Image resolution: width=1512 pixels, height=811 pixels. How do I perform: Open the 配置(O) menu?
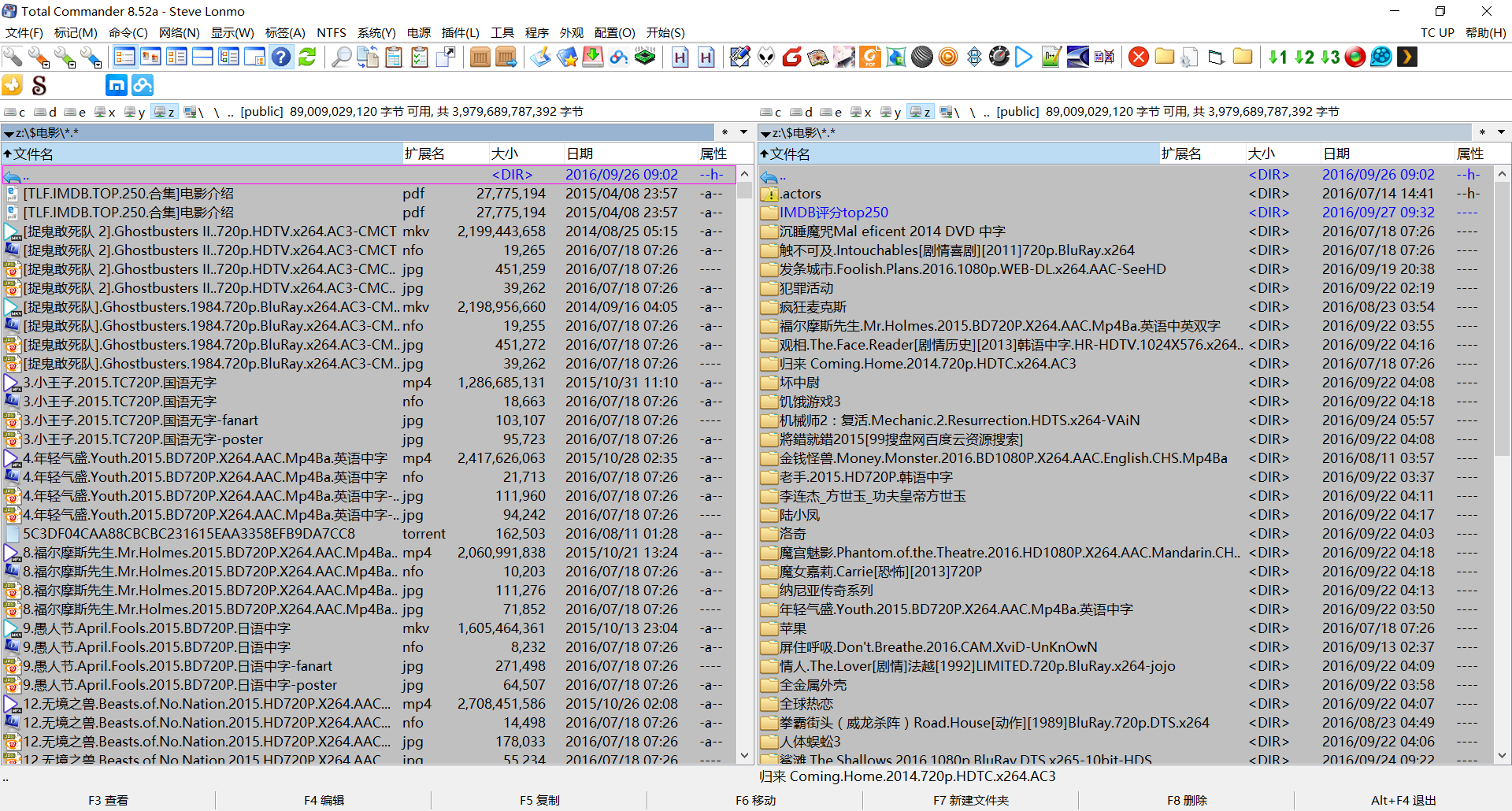[615, 32]
